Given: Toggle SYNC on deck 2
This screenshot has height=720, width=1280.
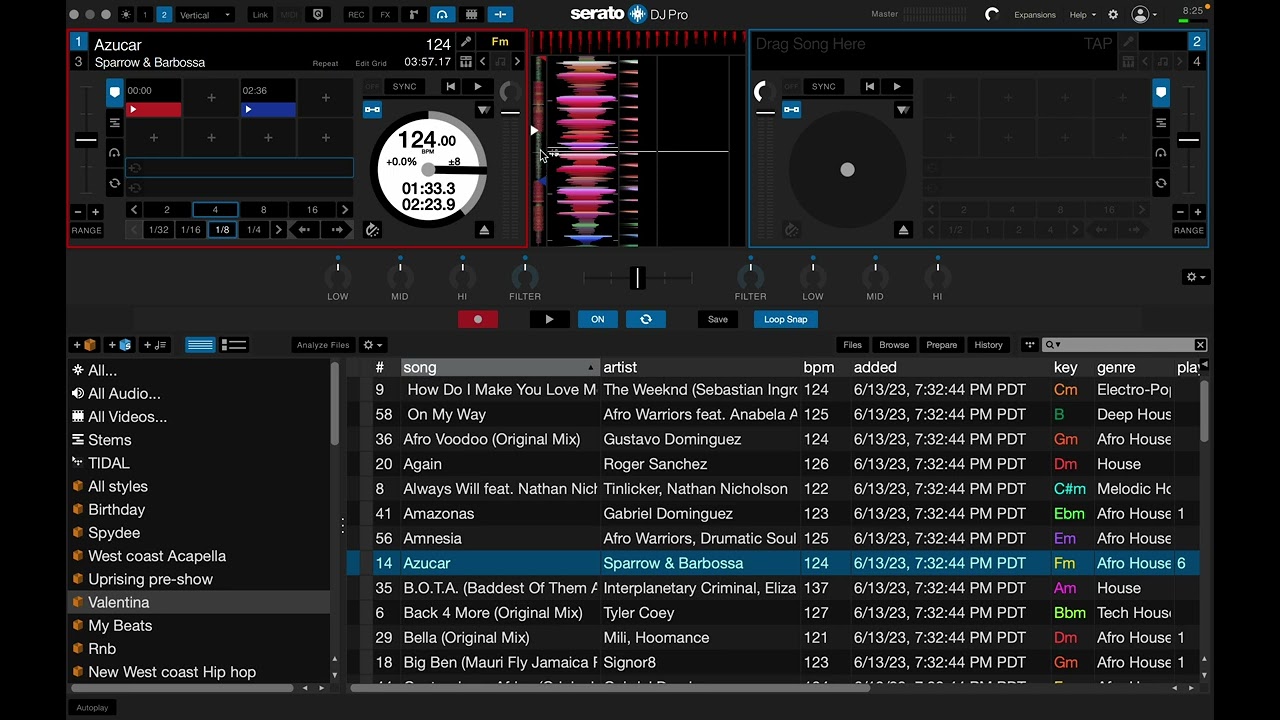Looking at the screenshot, I should click(823, 87).
